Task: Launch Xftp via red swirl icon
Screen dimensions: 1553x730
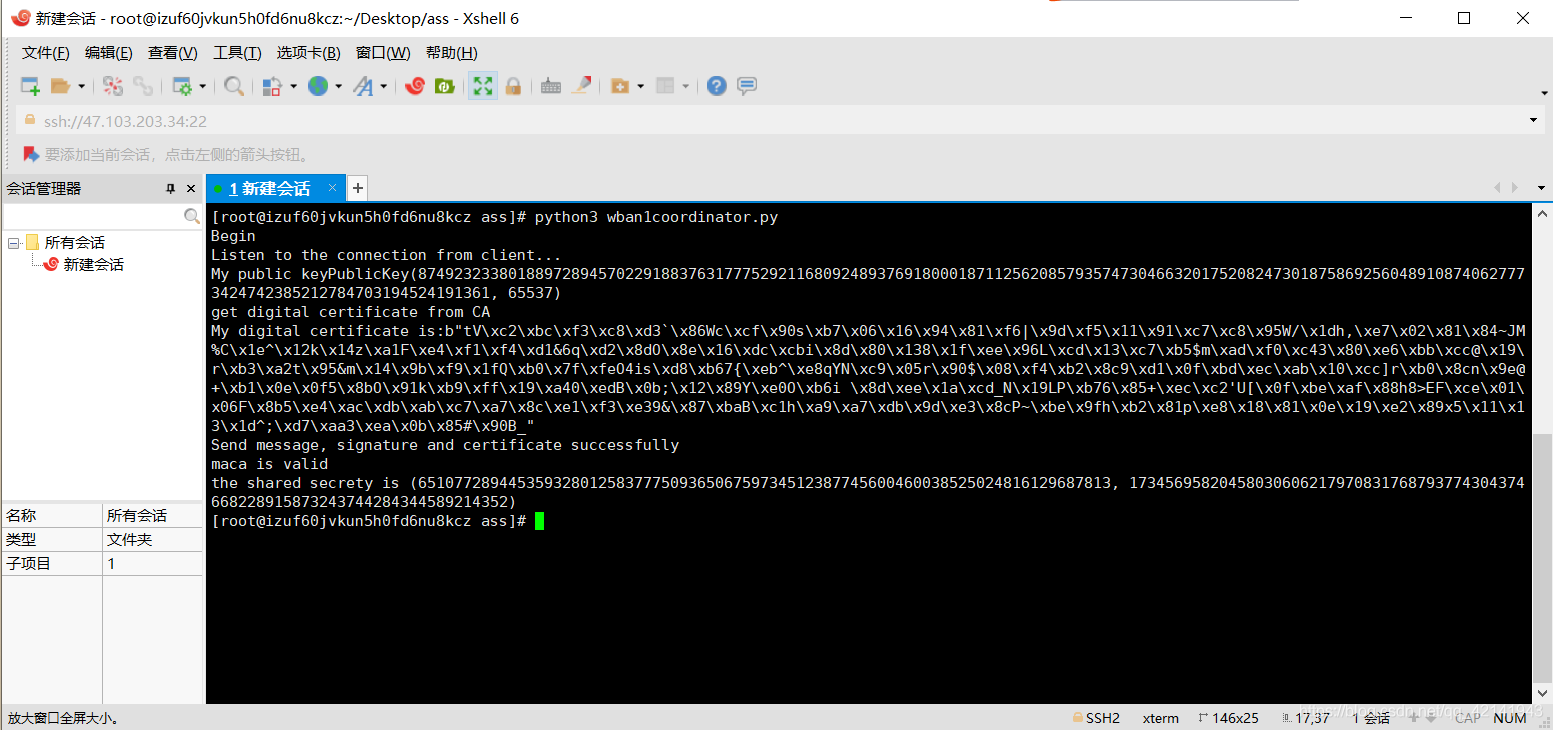Action: [x=415, y=86]
